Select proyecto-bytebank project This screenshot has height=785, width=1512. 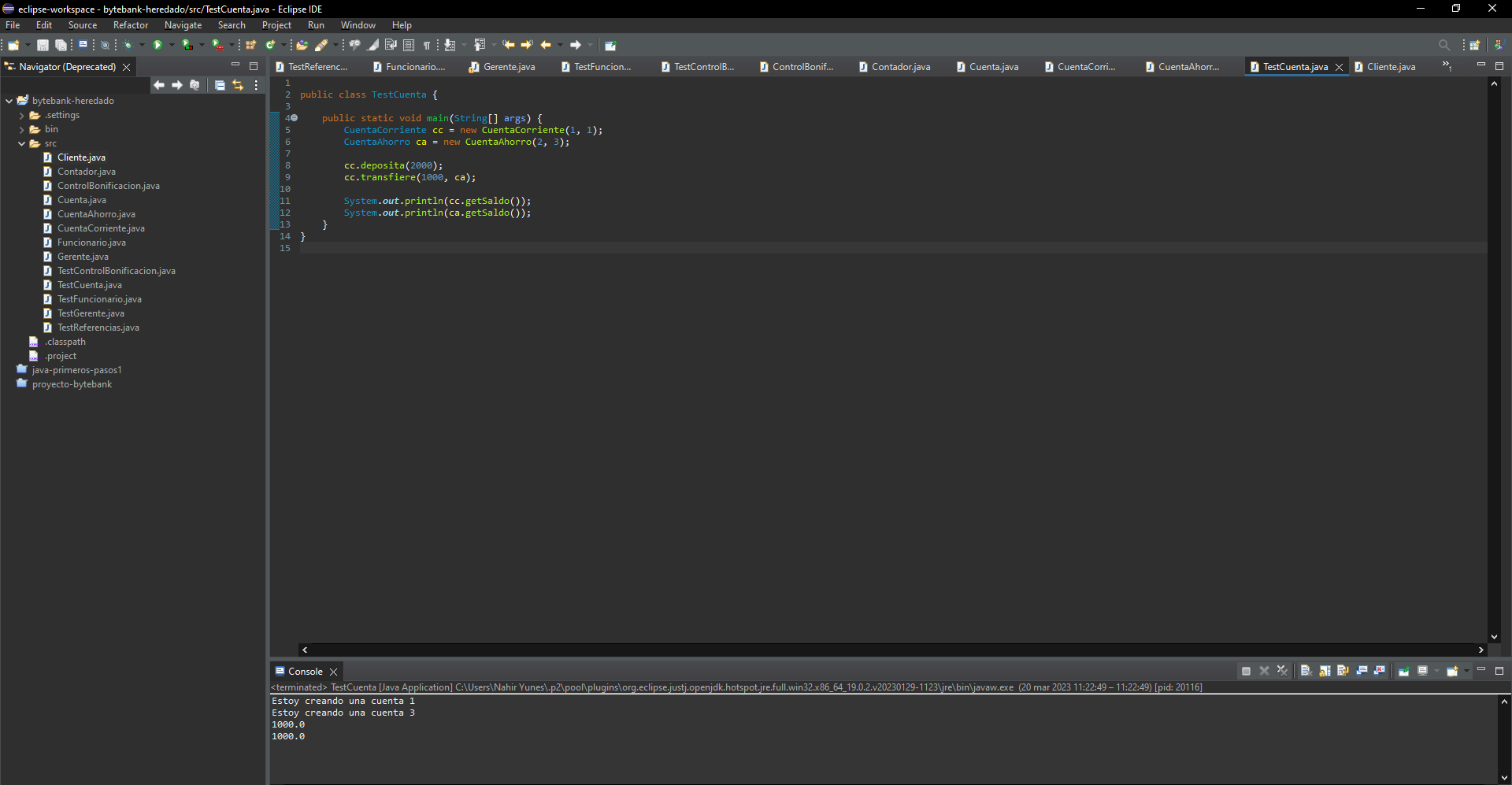coord(72,384)
